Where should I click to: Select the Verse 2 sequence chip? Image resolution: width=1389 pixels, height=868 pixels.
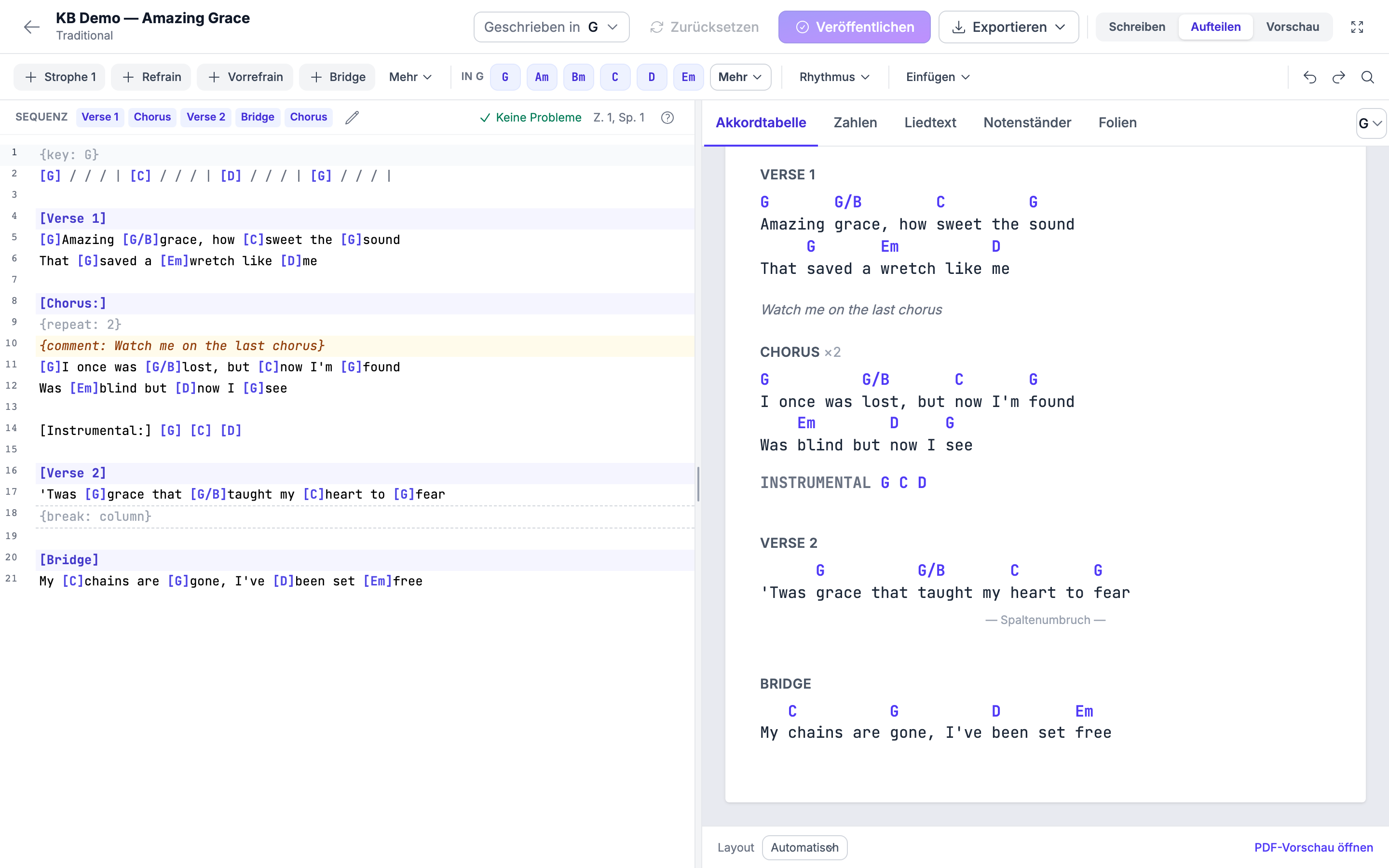205,117
